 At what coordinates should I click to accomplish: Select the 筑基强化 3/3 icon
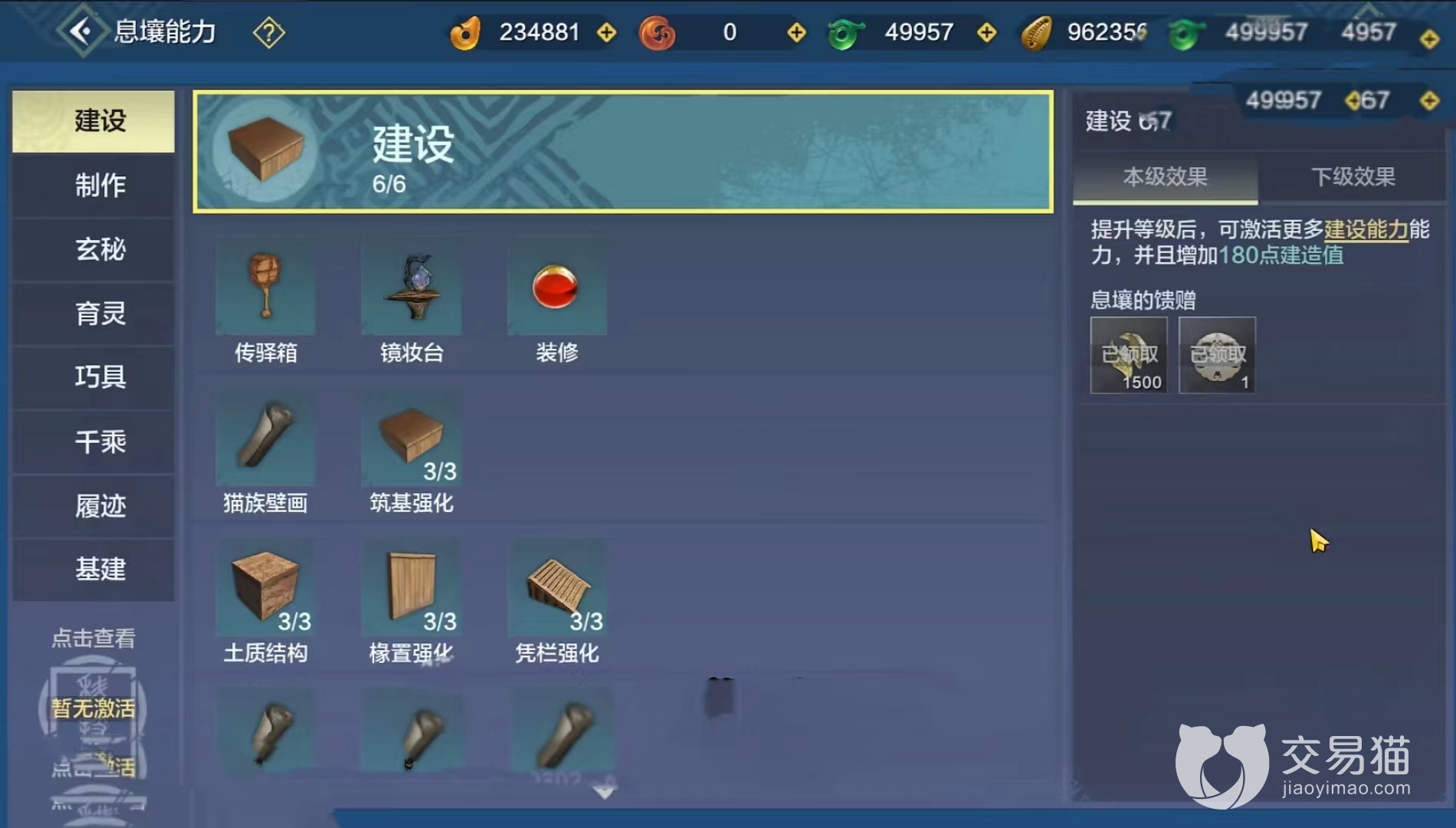[412, 439]
